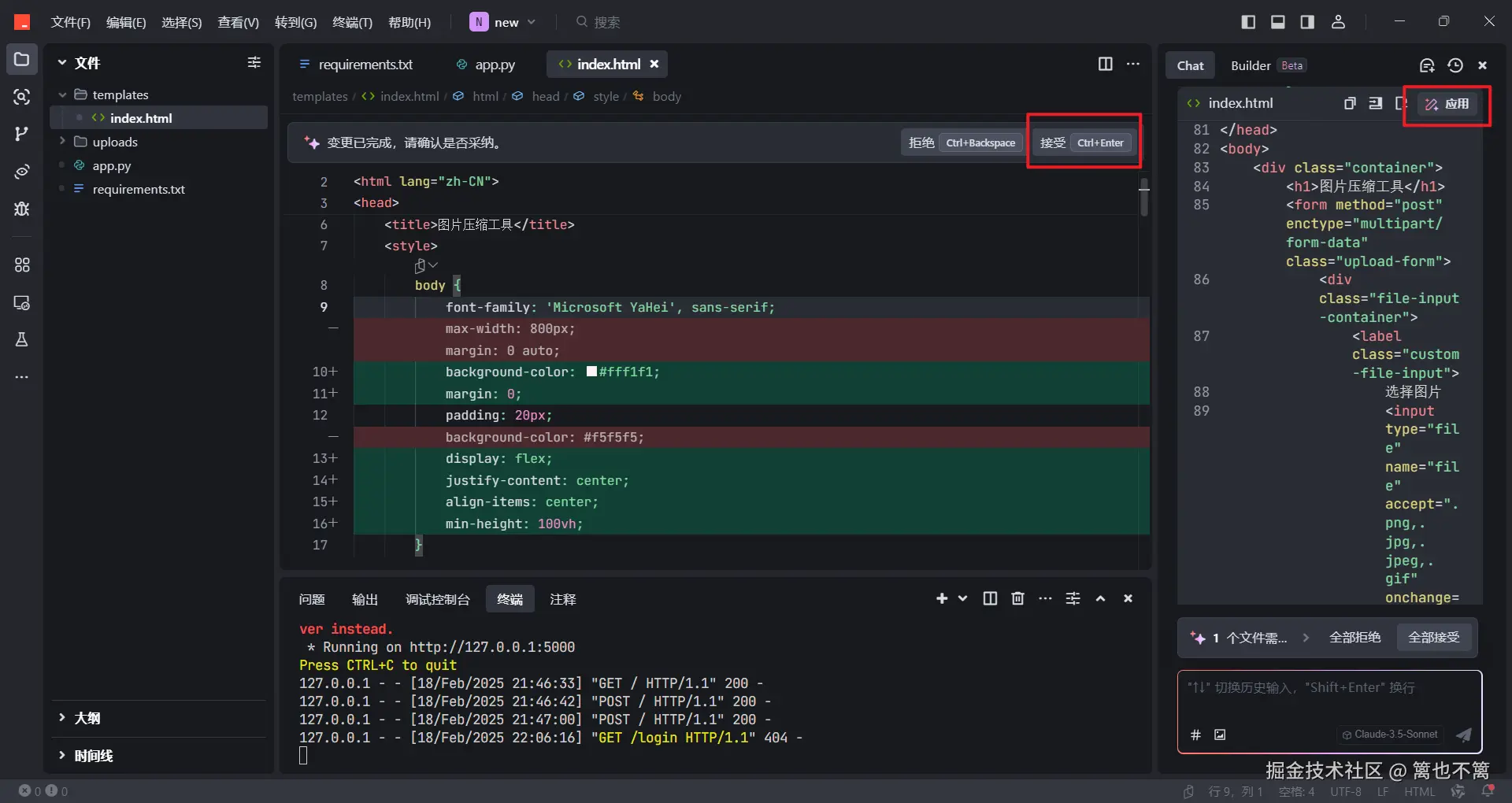Copy code block in chat panel
The image size is (1512, 803).
point(1349,103)
